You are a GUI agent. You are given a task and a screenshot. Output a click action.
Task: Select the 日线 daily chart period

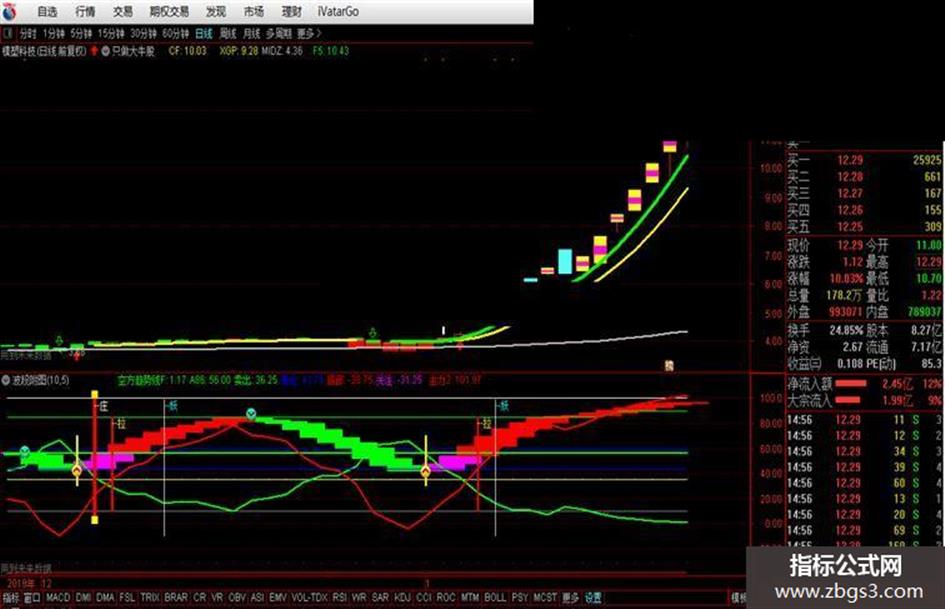point(204,33)
